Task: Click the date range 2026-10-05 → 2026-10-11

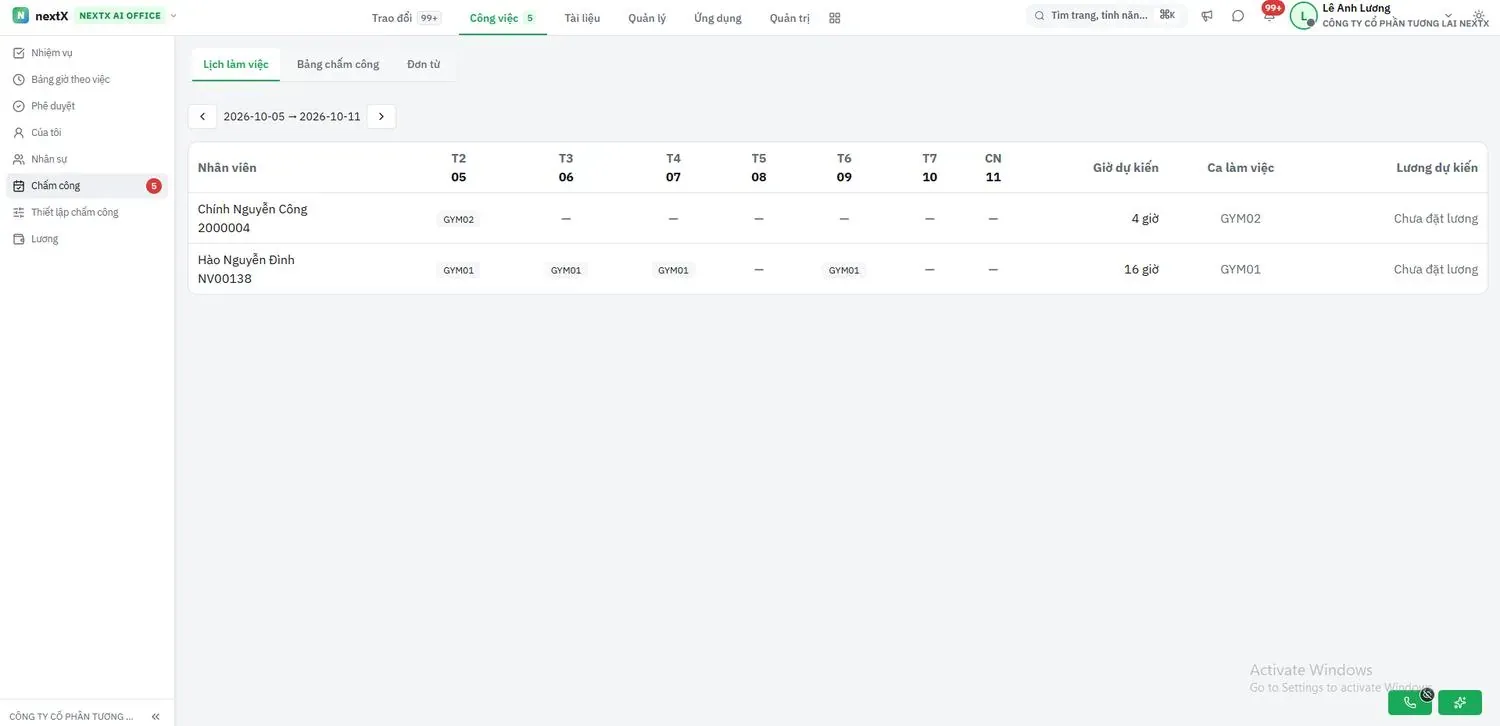Action: point(292,117)
